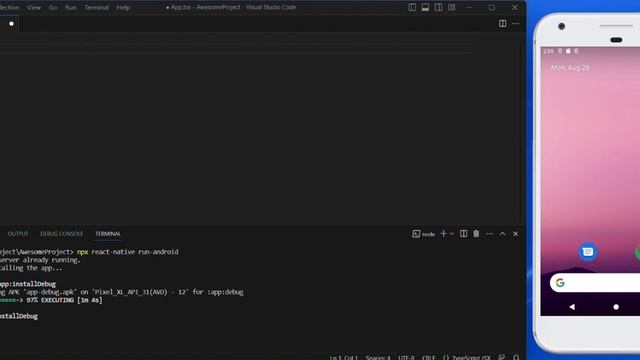Maximize the panel with the chevron up
The width and height of the screenshot is (640, 360).
[x=502, y=234]
